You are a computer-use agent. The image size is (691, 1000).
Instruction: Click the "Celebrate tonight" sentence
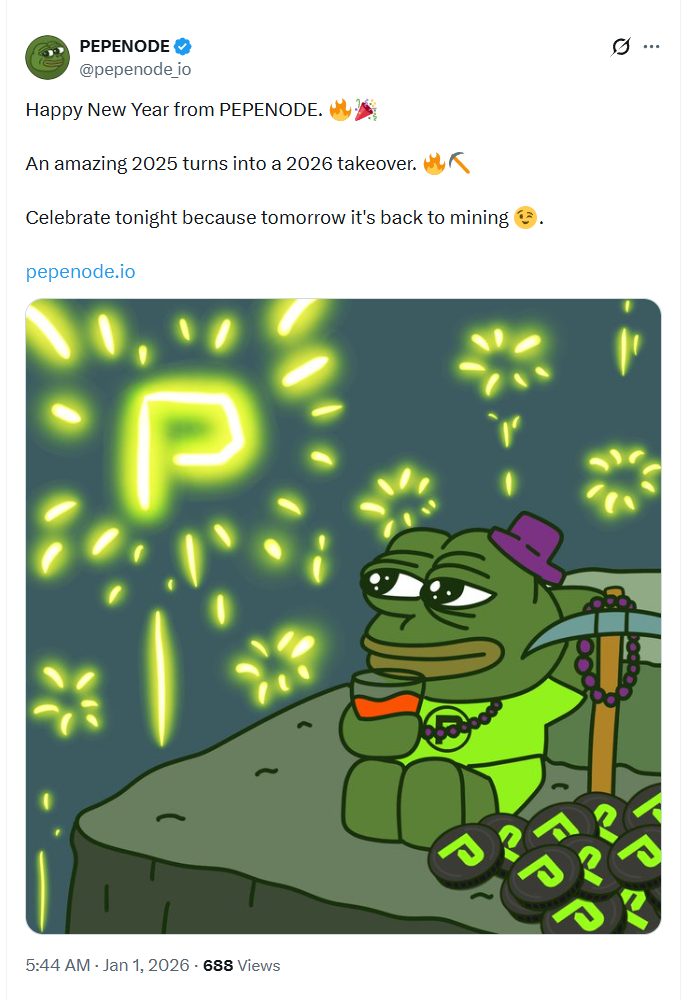267,217
